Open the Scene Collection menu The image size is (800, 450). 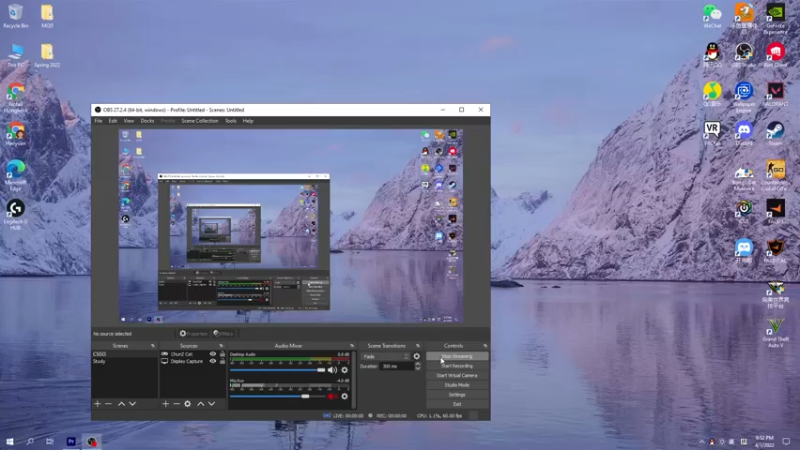pos(199,121)
